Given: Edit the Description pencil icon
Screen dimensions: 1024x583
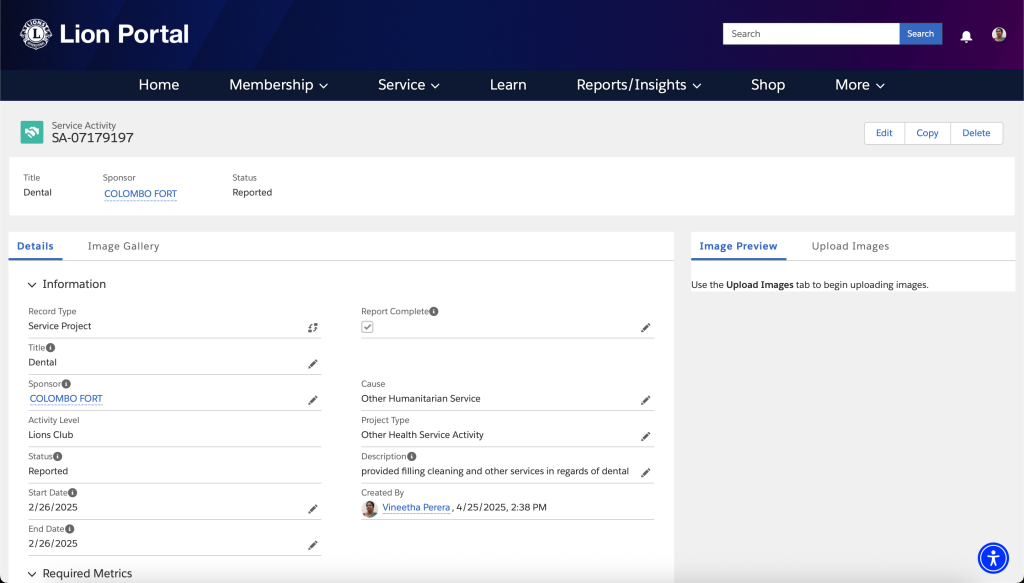Looking at the screenshot, I should 645,473.
